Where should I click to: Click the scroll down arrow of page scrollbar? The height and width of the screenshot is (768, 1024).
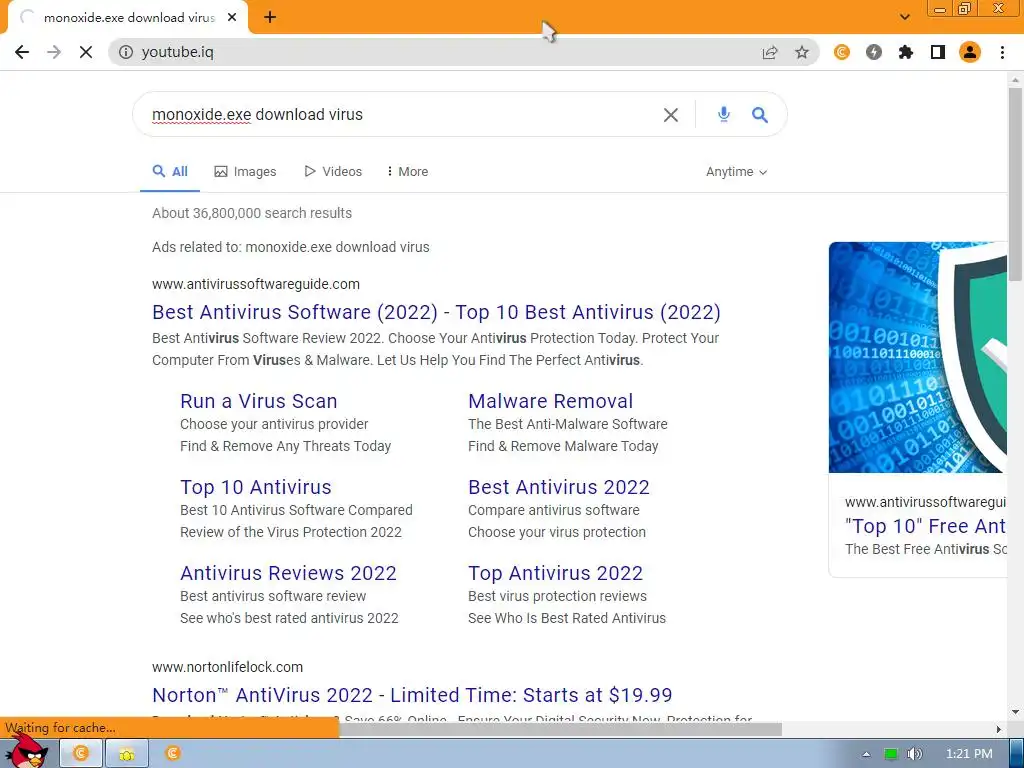(1015, 712)
